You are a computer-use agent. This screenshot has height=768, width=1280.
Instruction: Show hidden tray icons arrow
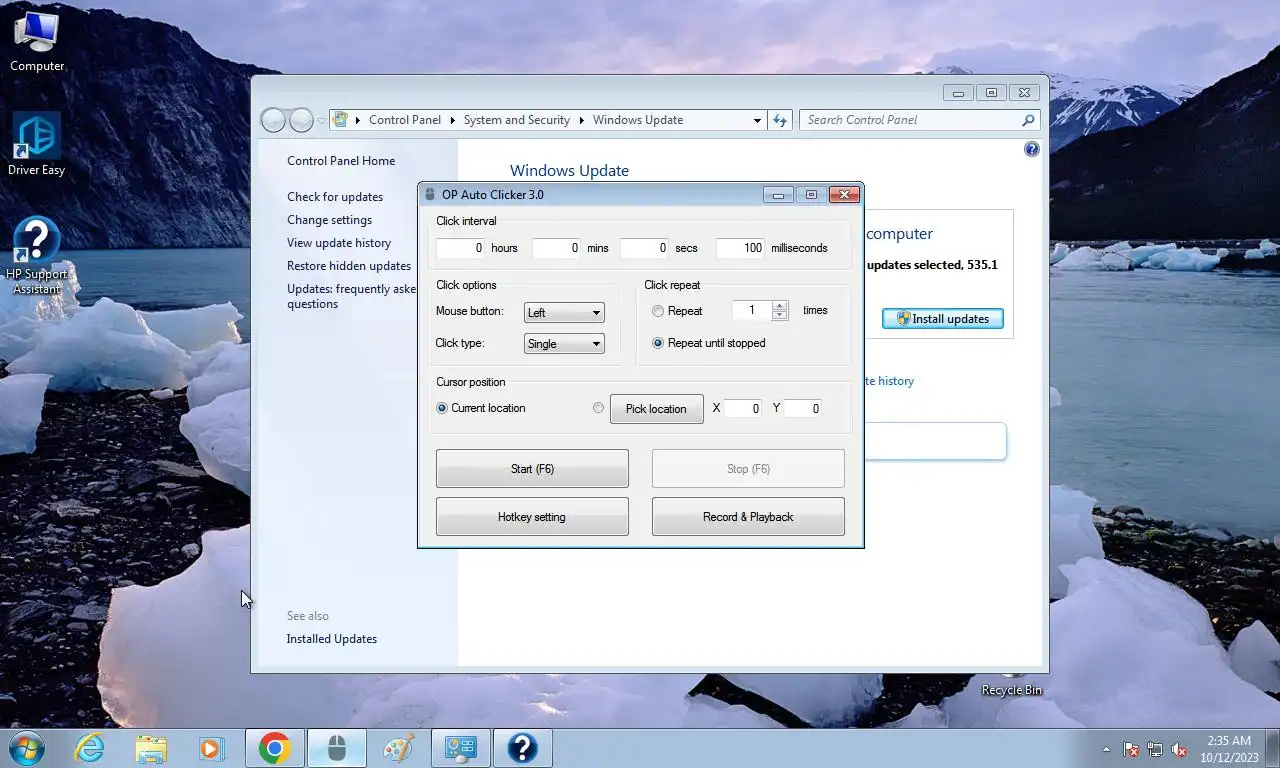coord(1106,749)
